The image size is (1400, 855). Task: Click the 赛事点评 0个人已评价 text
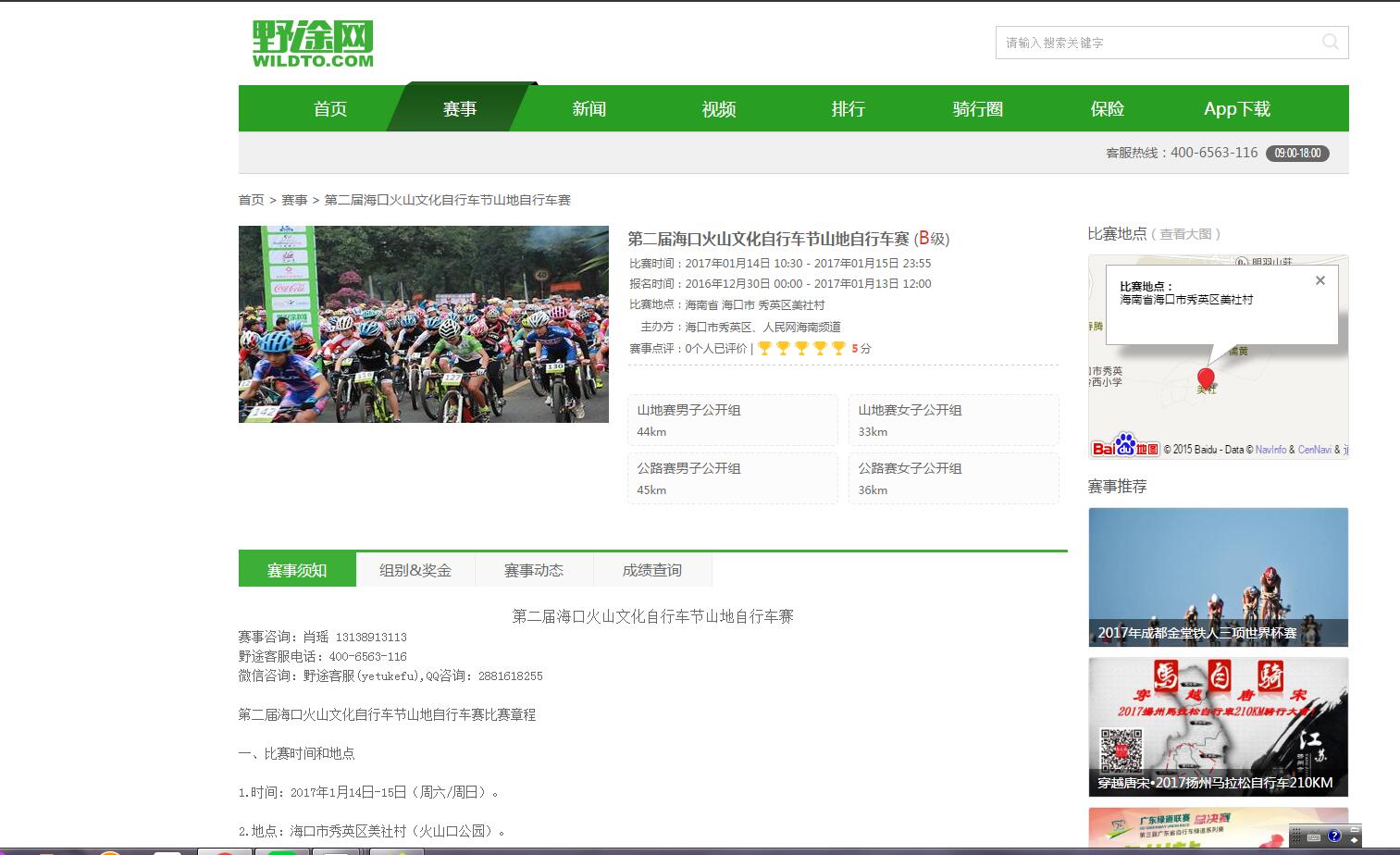tap(688, 349)
